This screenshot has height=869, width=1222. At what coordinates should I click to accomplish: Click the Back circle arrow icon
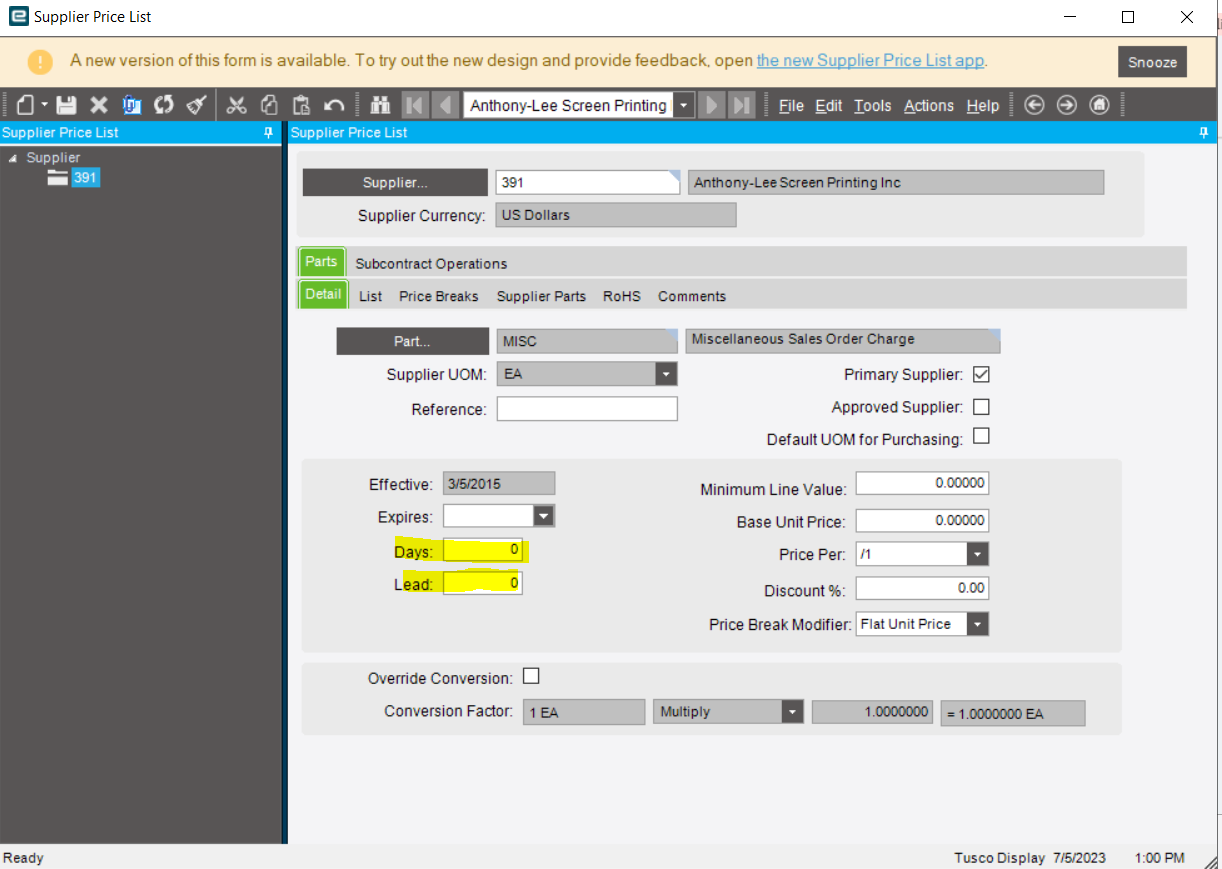(x=1035, y=105)
